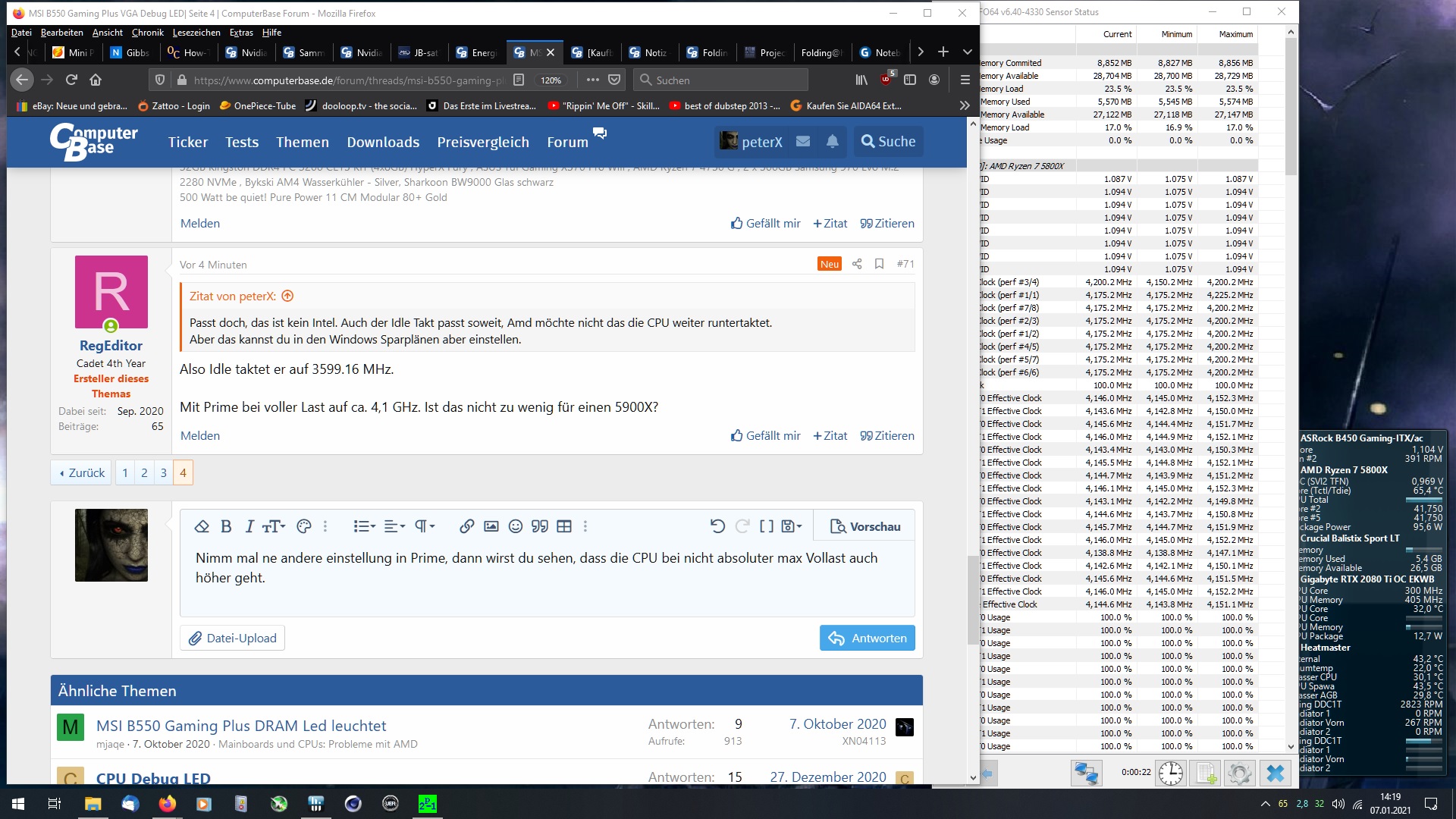Click the browser page vertical scrollbar

(x=973, y=599)
